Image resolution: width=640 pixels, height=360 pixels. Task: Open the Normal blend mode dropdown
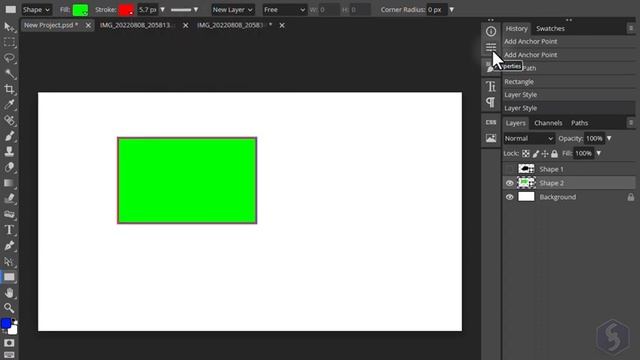pyautogui.click(x=529, y=138)
